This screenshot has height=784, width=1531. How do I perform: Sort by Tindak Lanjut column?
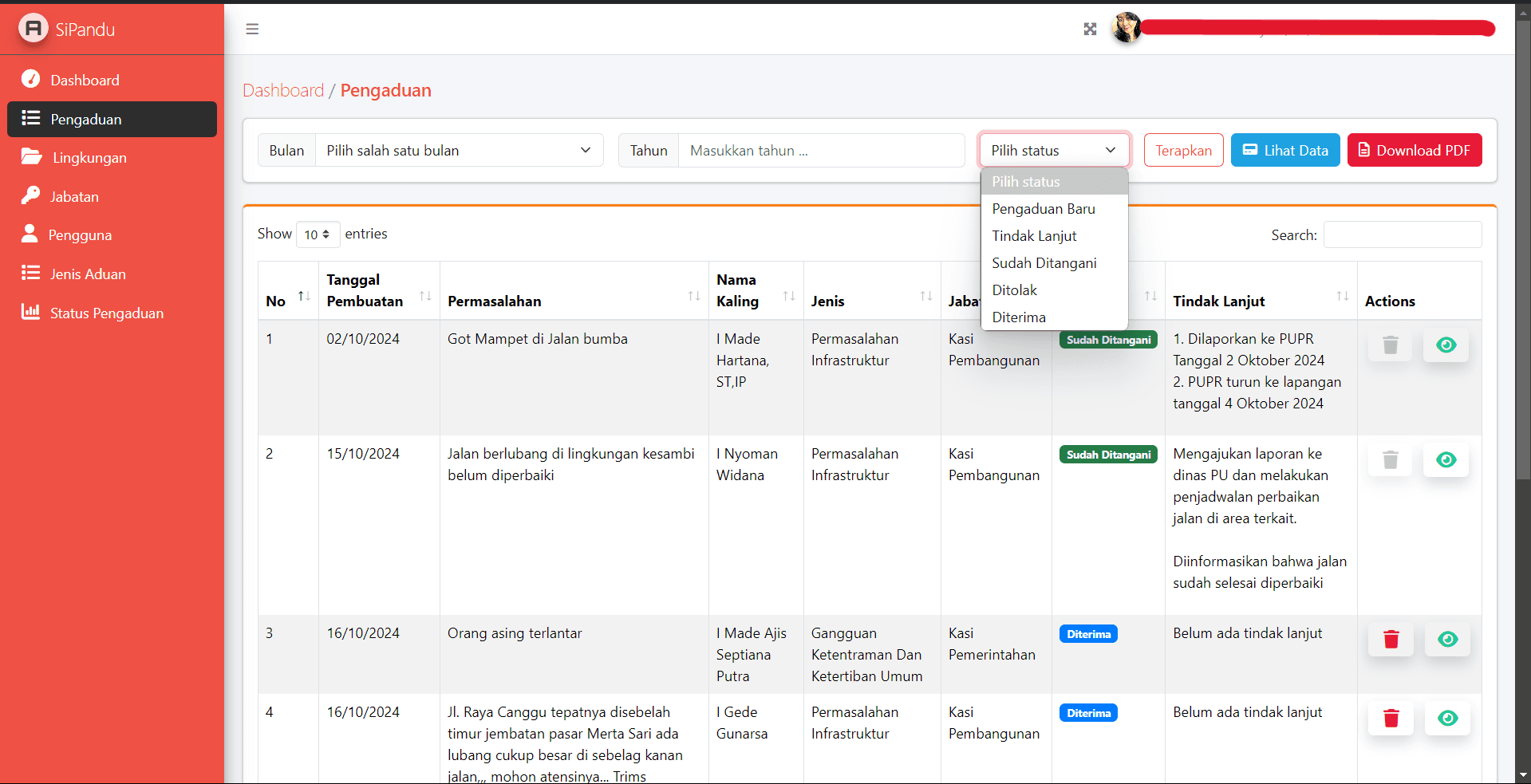tap(1261, 291)
